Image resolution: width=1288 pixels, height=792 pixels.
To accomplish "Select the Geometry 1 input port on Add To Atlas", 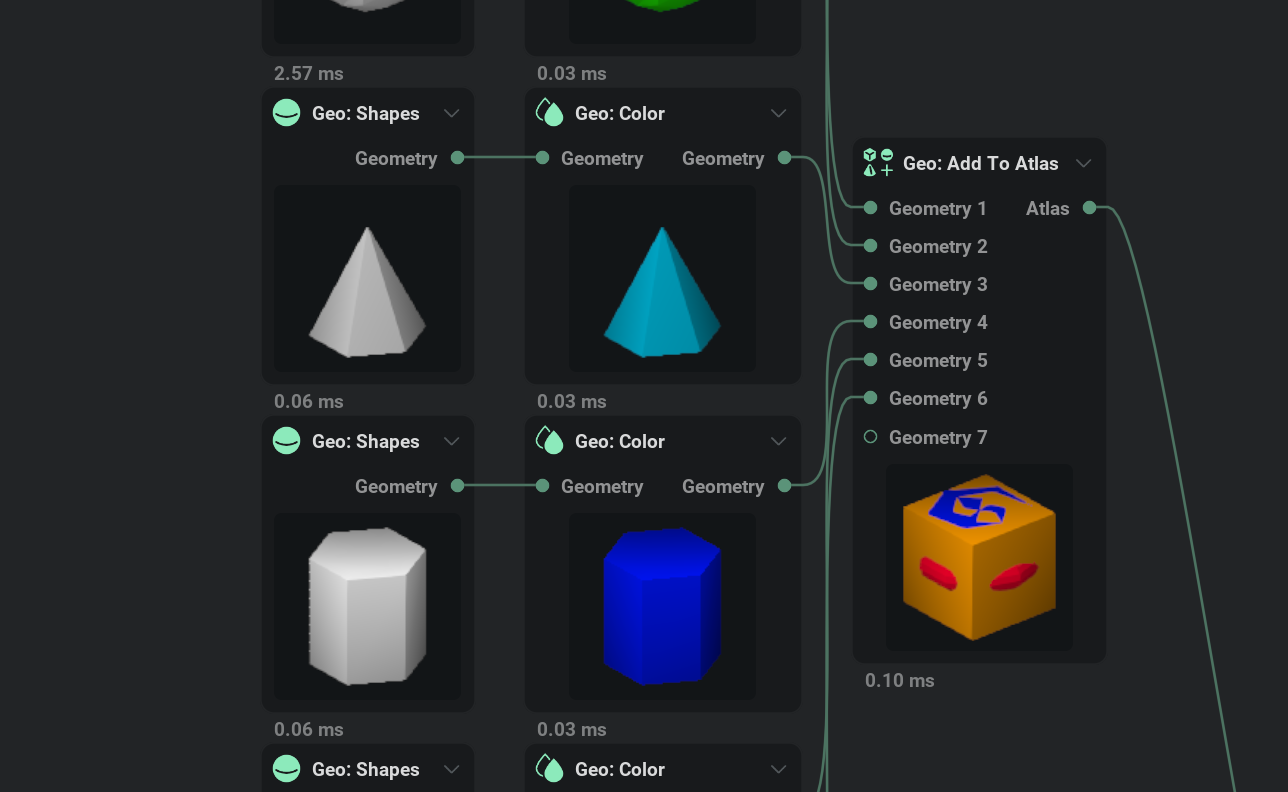I will tap(870, 208).
